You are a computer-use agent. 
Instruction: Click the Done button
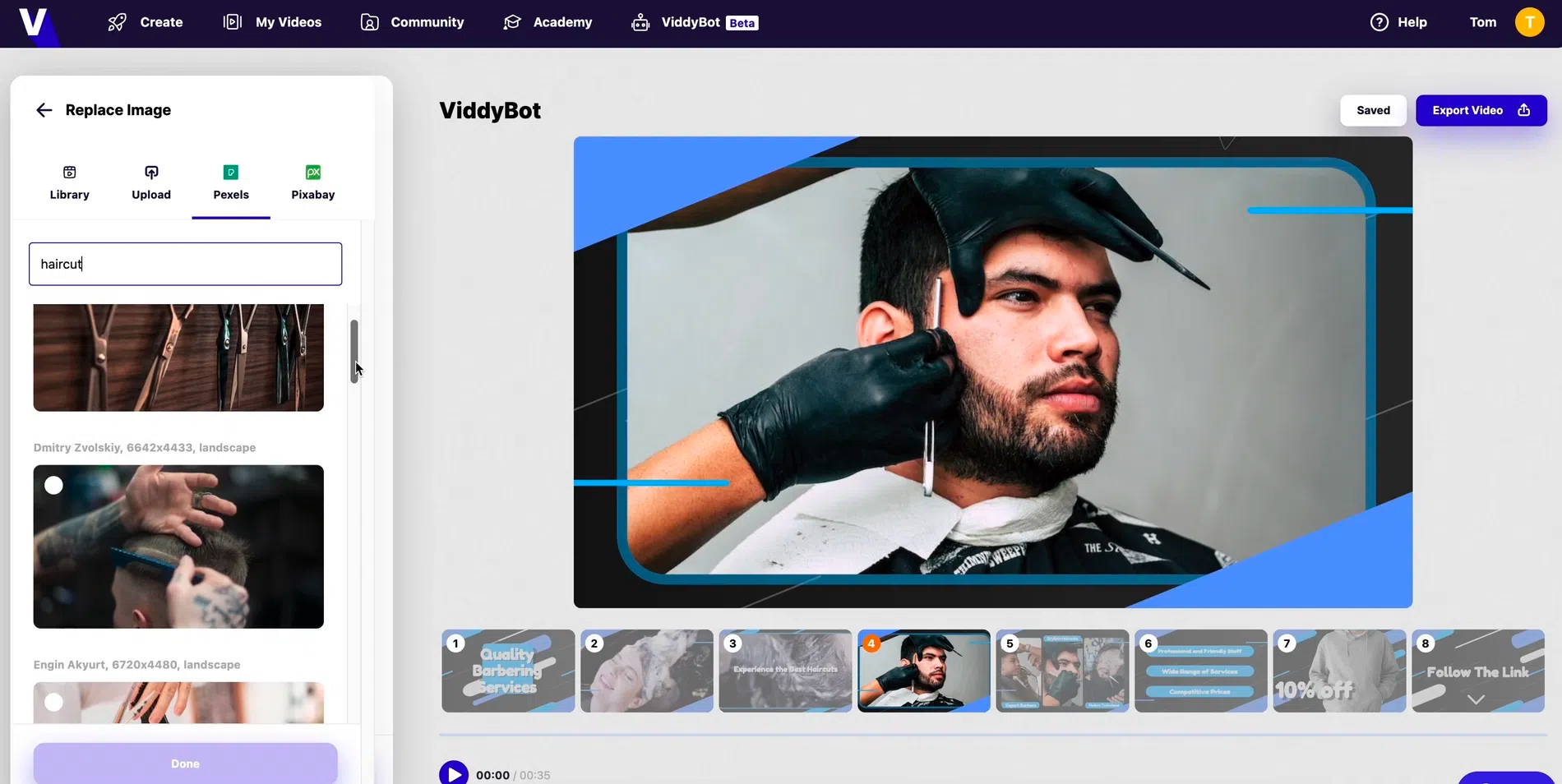tap(185, 763)
